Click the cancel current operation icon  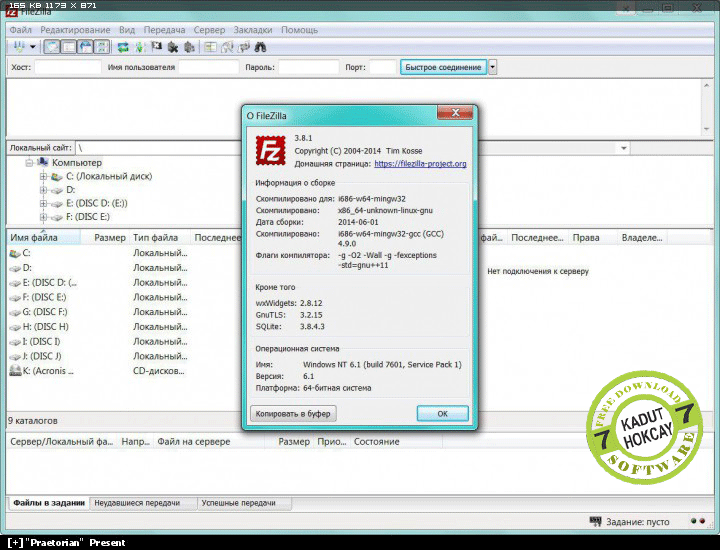157,47
